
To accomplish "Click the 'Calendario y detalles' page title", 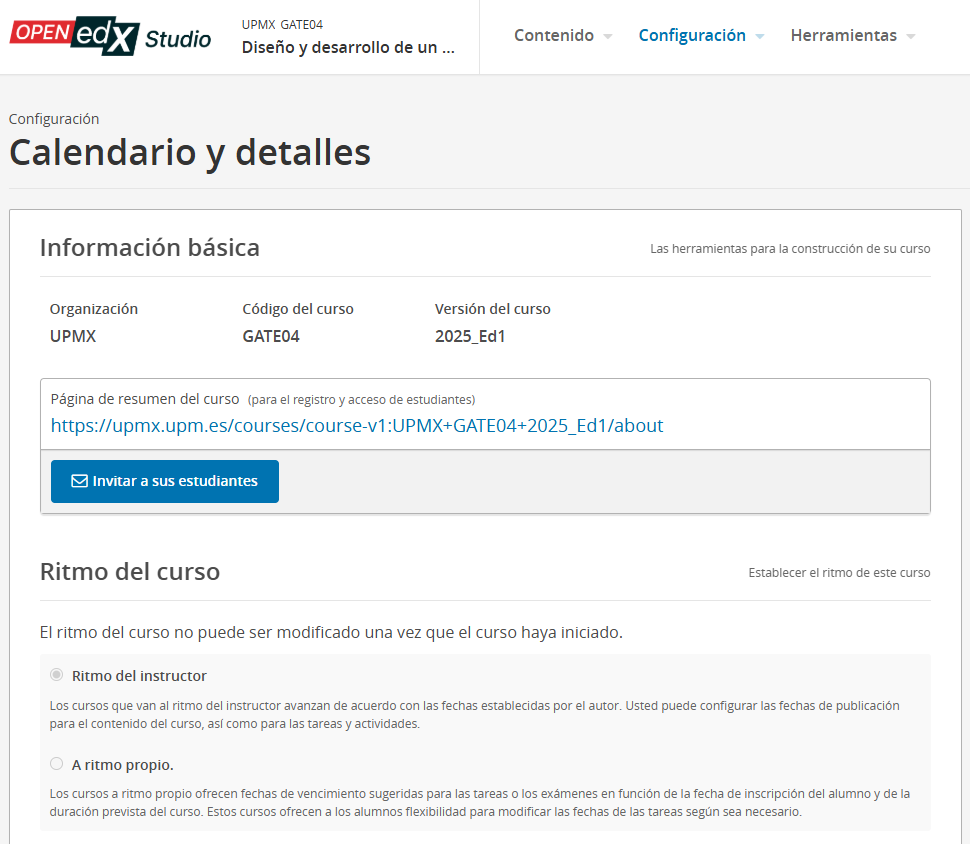I will (190, 152).
